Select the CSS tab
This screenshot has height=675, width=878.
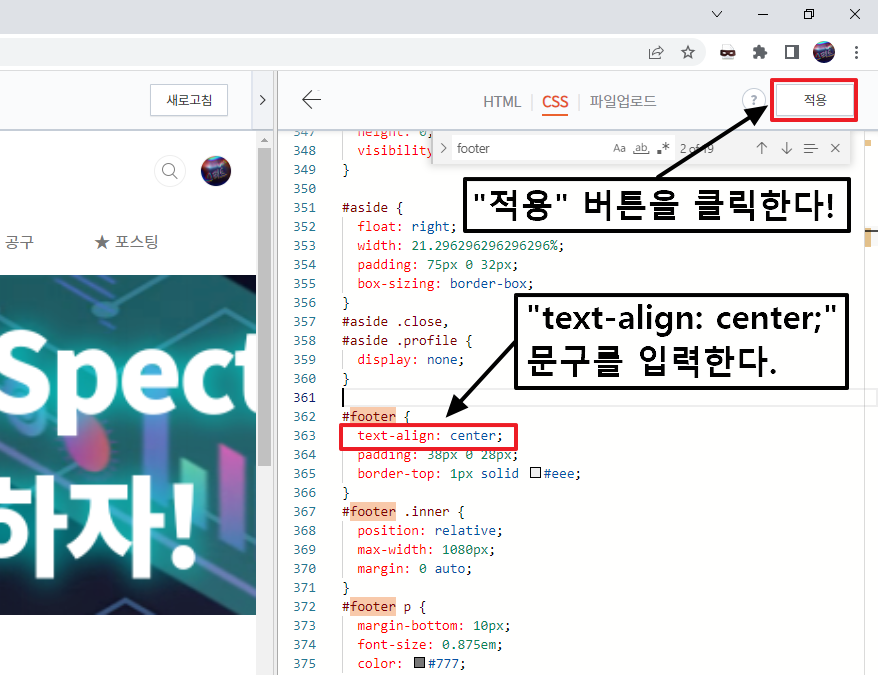[555, 102]
